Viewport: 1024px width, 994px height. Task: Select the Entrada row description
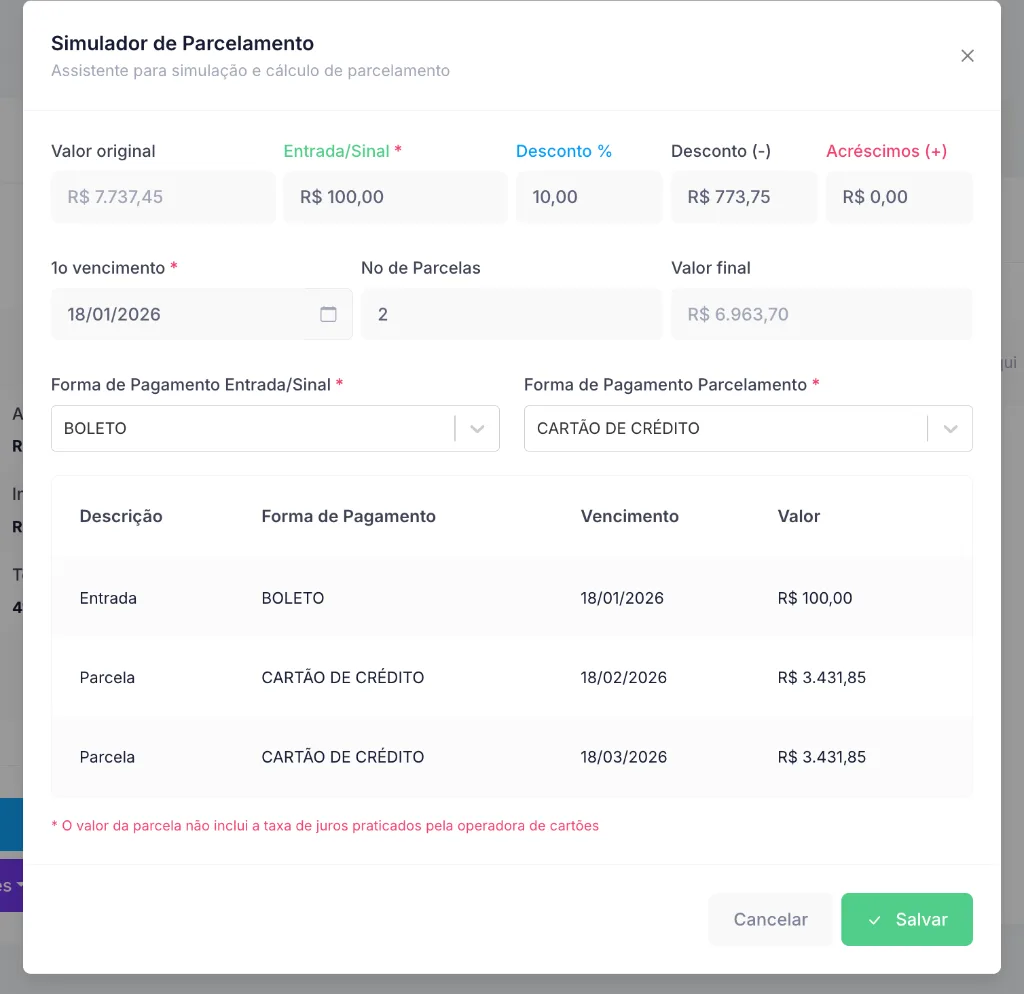108,598
